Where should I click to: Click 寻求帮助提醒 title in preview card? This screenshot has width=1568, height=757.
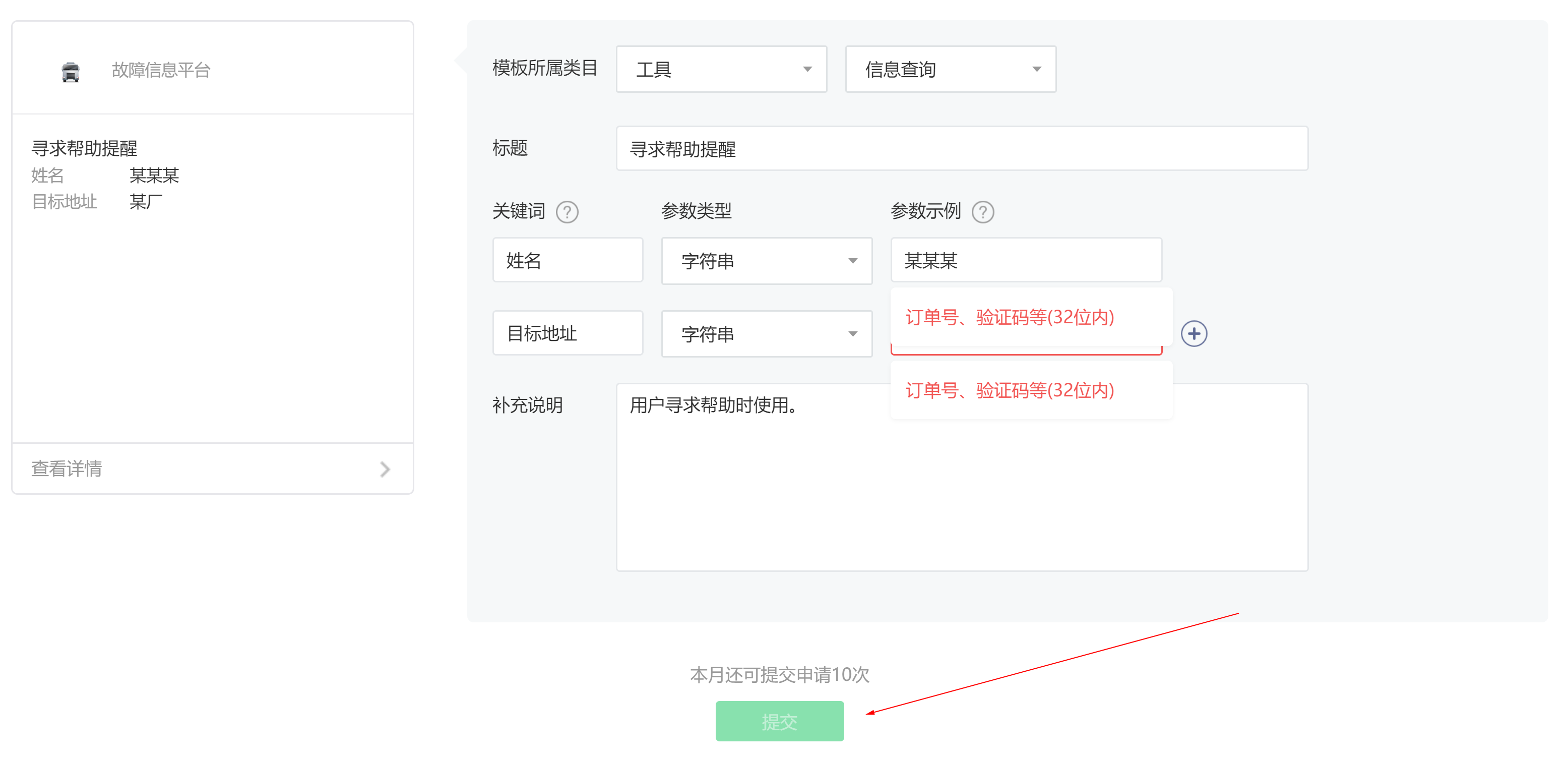(85, 148)
